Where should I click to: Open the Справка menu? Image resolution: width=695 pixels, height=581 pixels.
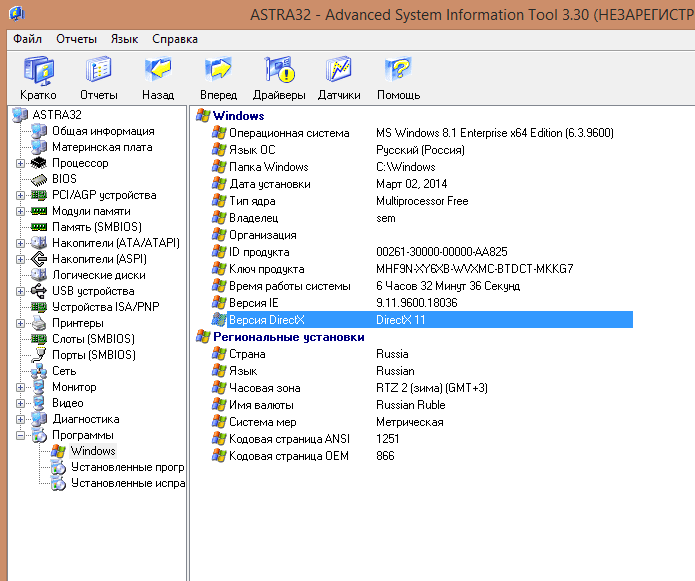click(175, 39)
